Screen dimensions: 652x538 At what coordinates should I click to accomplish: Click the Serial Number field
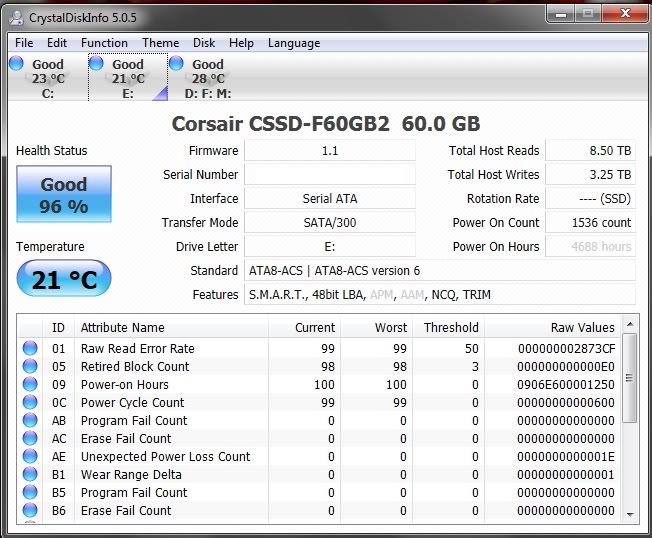point(329,175)
